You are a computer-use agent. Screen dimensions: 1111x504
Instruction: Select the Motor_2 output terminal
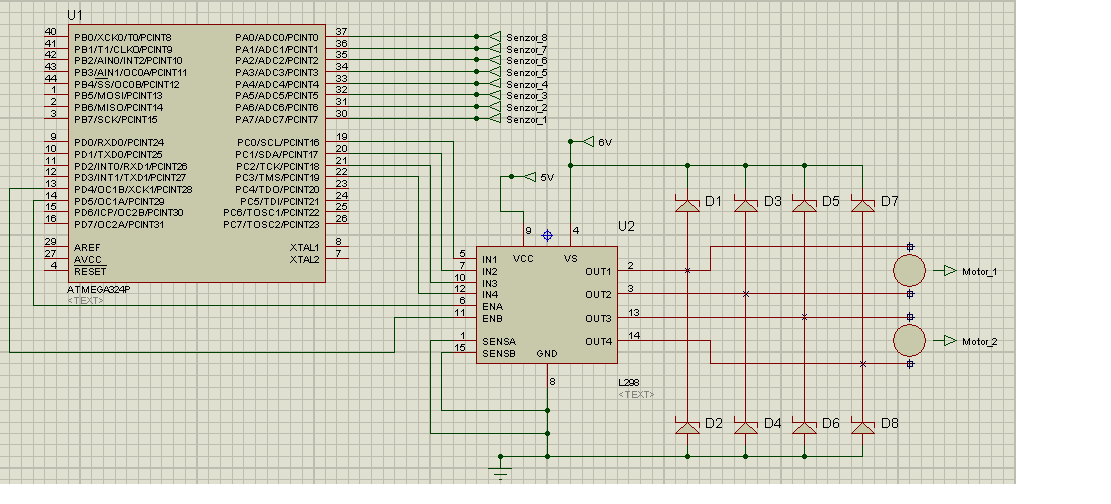tap(949, 341)
